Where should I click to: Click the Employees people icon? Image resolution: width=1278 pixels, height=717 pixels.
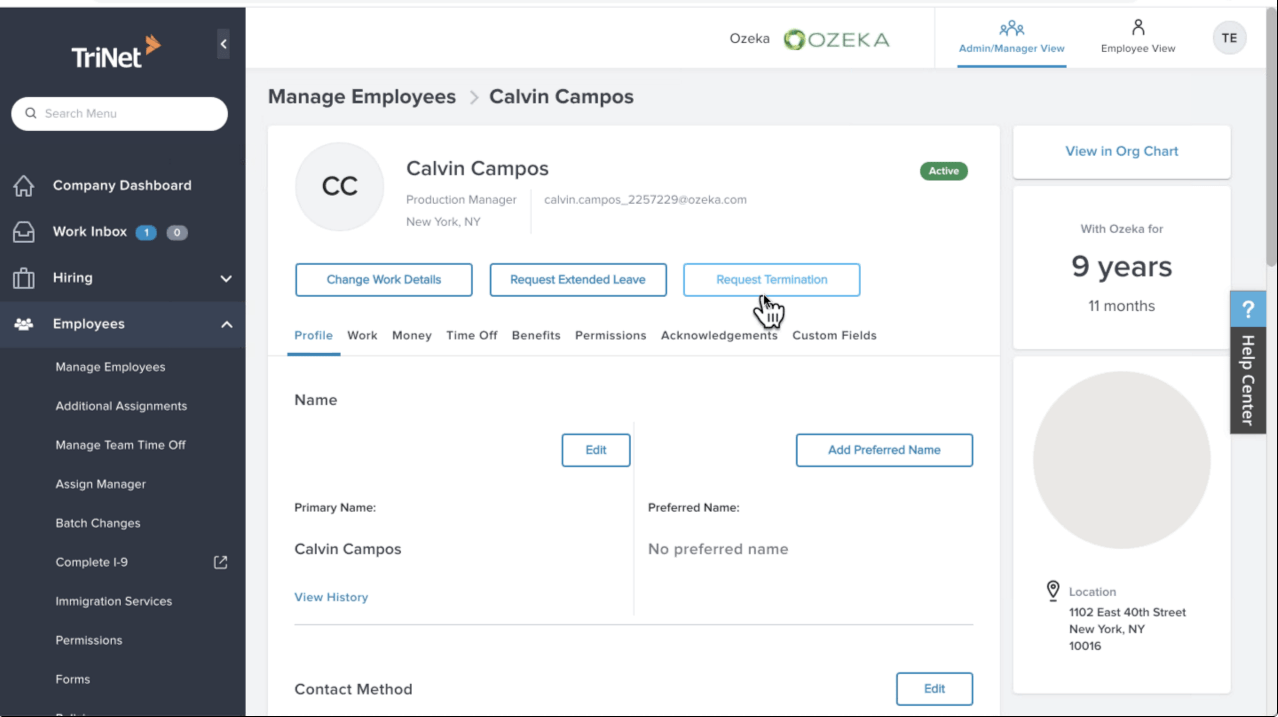click(23, 324)
